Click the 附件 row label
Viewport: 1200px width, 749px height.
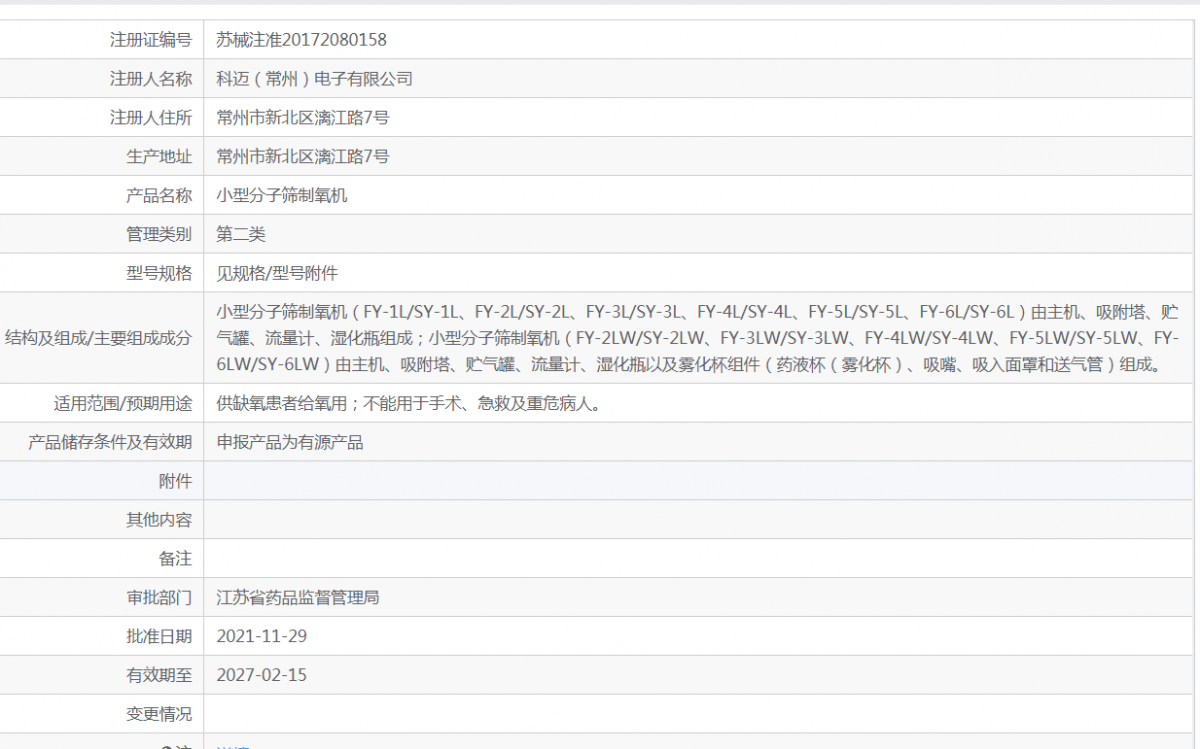175,481
